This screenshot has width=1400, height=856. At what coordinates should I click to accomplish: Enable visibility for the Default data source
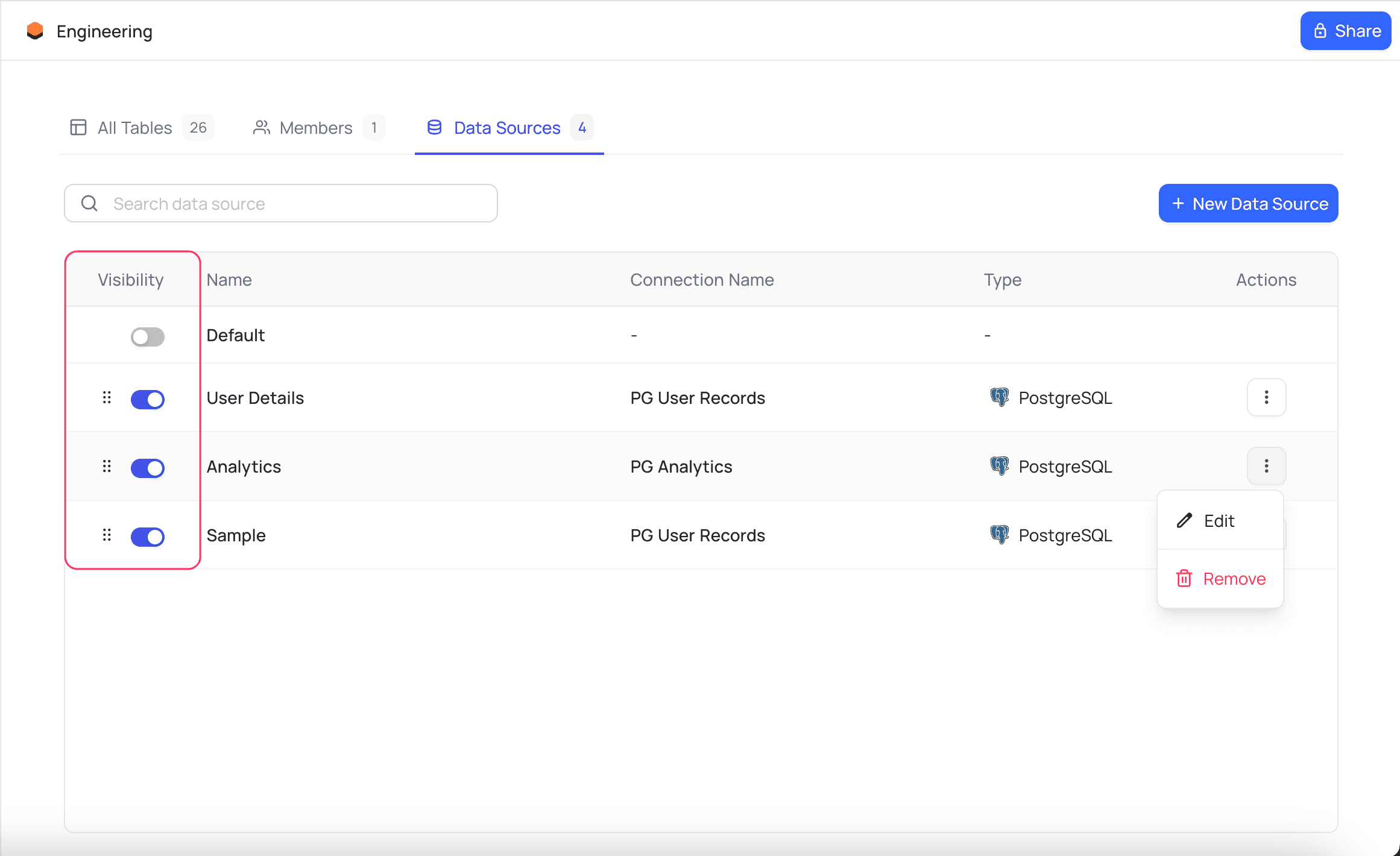coord(147,336)
